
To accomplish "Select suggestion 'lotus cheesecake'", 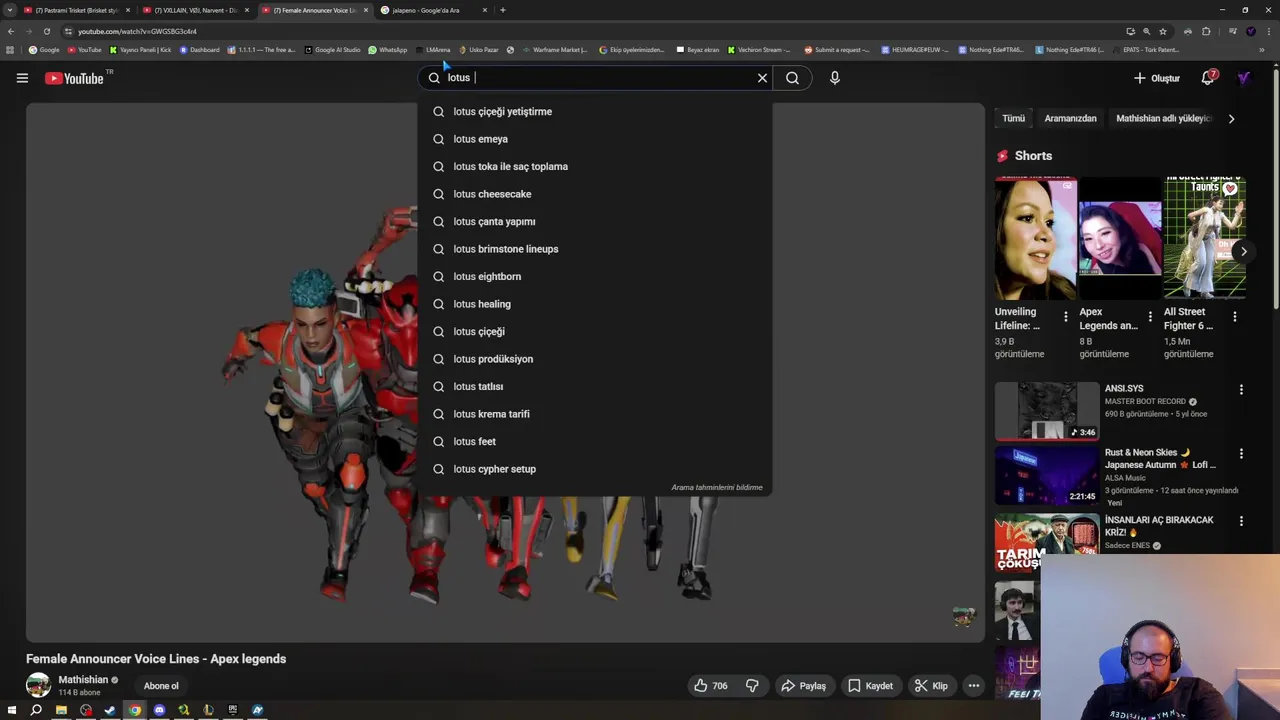I will 595,194.
